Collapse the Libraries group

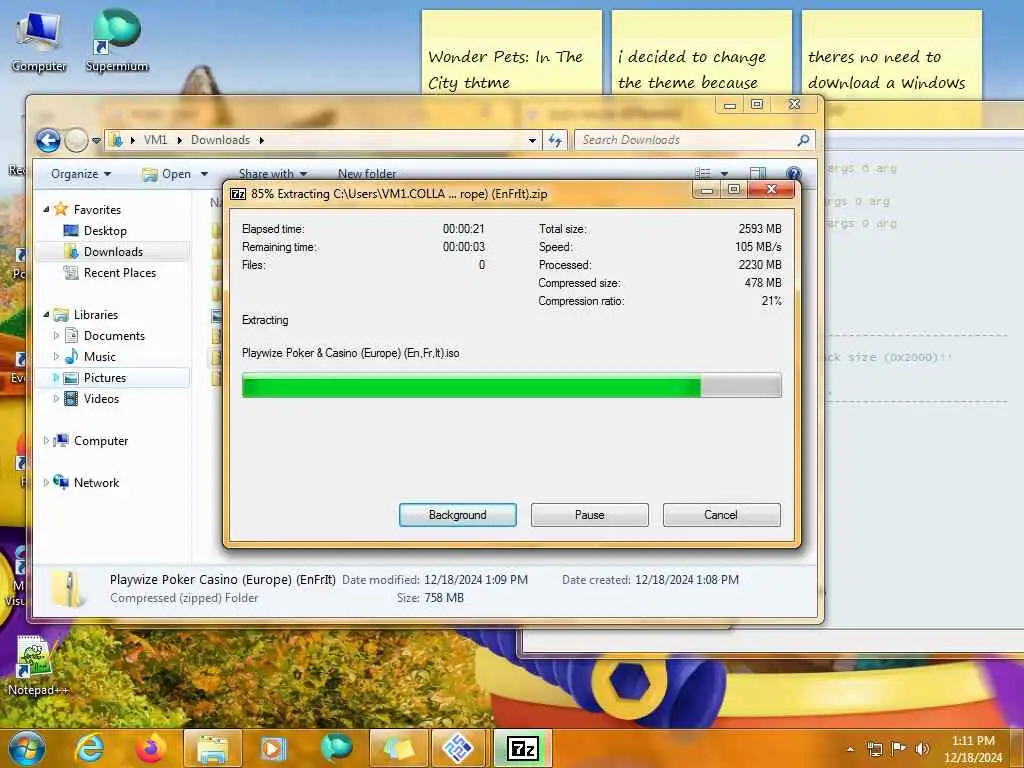tap(46, 315)
